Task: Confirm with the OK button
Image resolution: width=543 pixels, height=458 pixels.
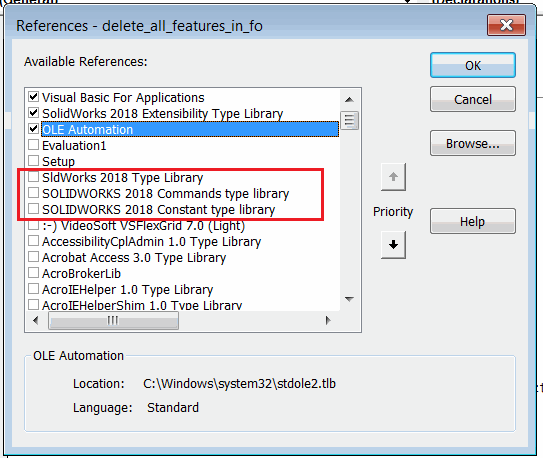Action: coord(473,65)
